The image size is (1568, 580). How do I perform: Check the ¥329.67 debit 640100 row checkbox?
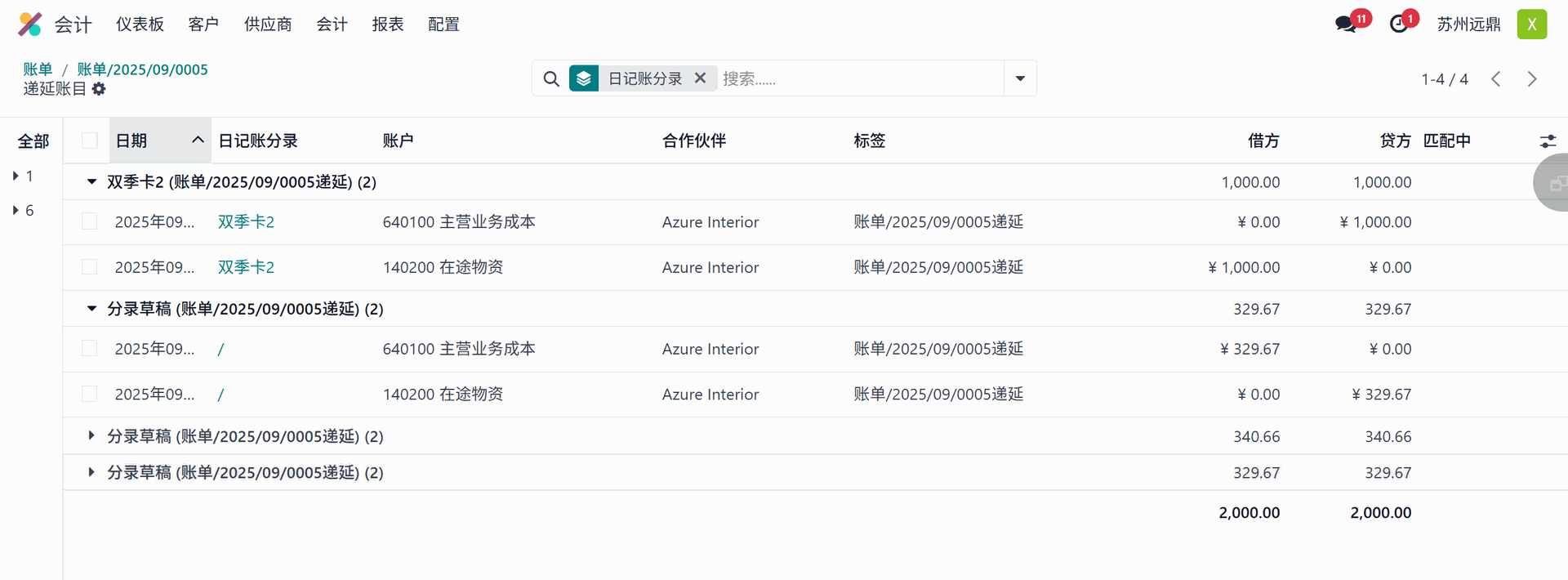[90, 349]
